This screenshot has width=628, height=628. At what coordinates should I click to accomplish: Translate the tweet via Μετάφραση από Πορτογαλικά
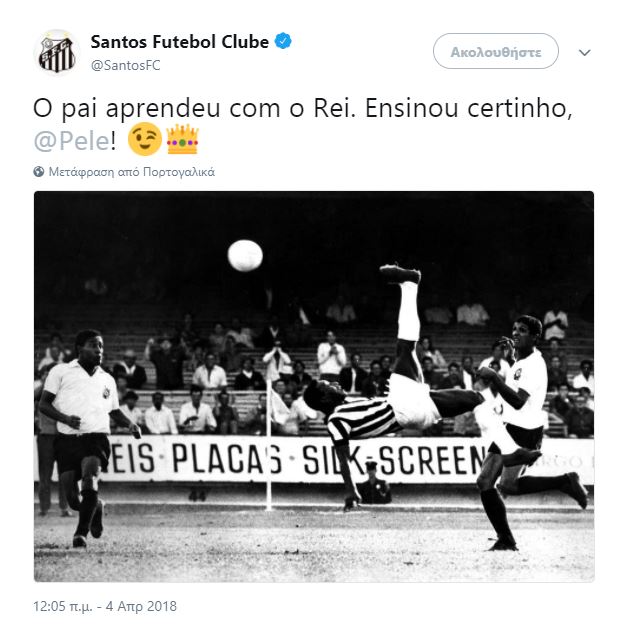coord(131,172)
